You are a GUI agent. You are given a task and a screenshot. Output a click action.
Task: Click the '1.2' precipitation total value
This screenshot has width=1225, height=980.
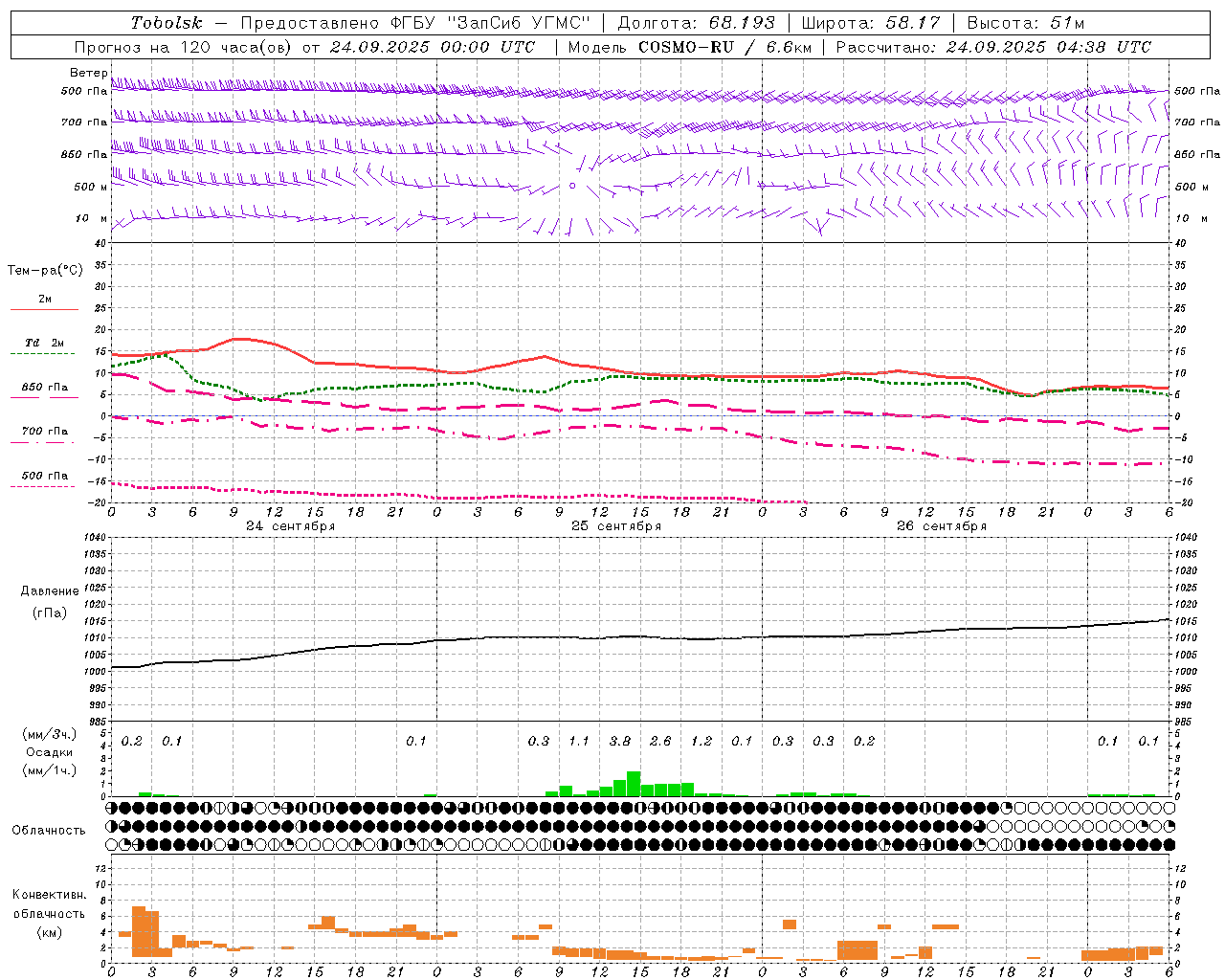(x=702, y=741)
